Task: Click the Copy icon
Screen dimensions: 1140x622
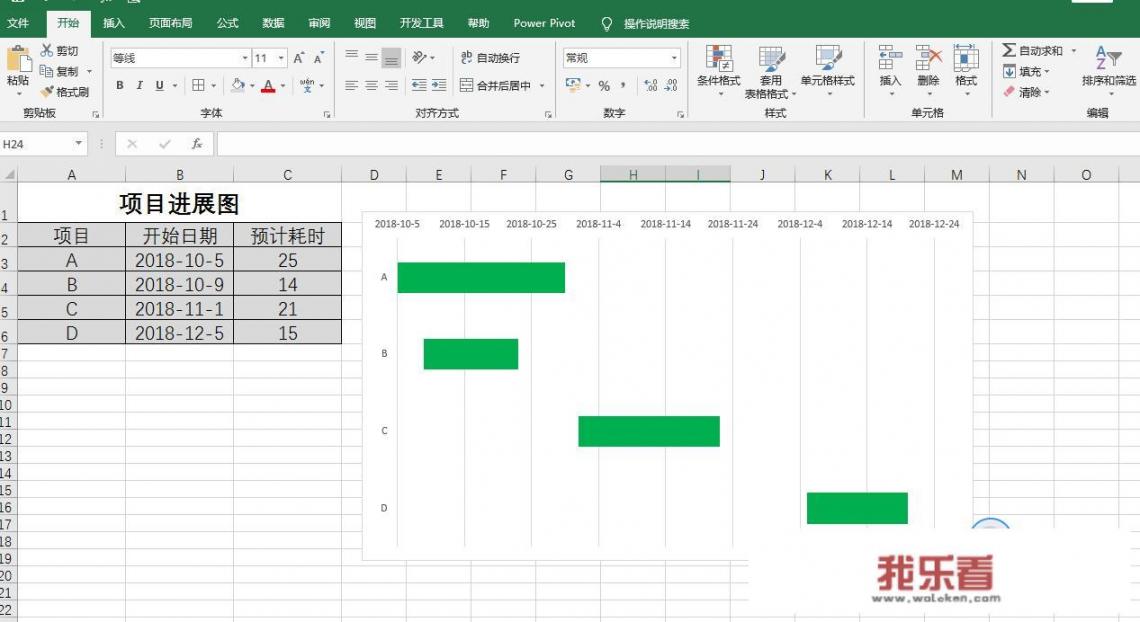Action: [47, 71]
